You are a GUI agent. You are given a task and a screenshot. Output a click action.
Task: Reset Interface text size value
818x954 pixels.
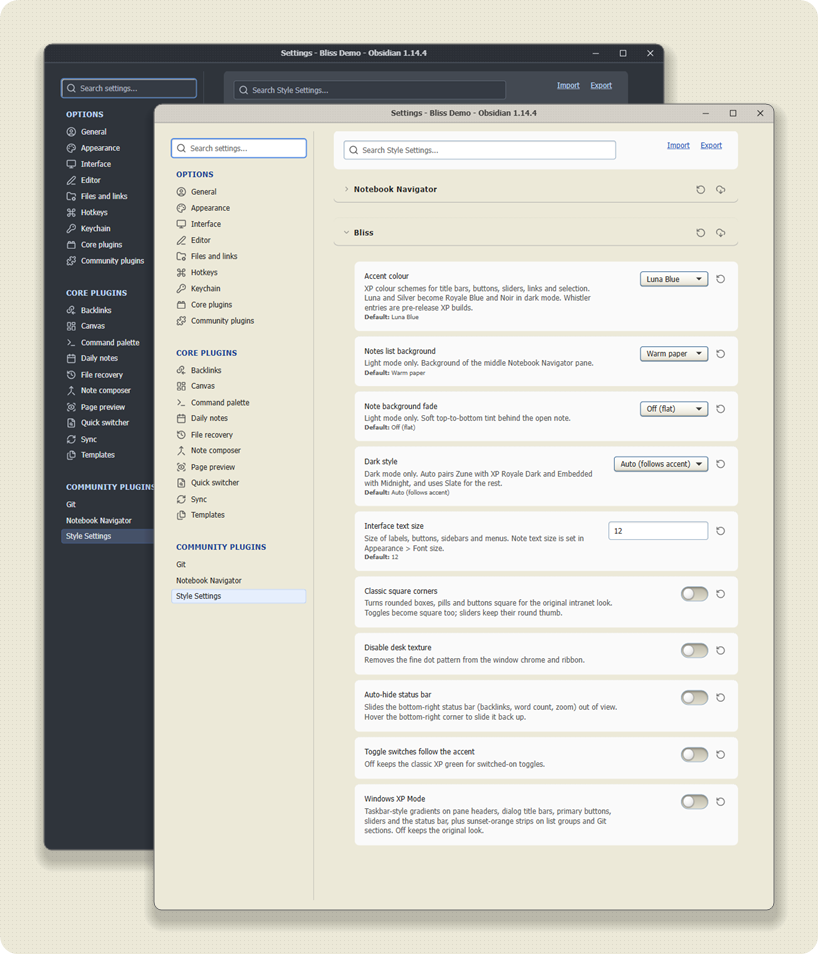coord(721,531)
